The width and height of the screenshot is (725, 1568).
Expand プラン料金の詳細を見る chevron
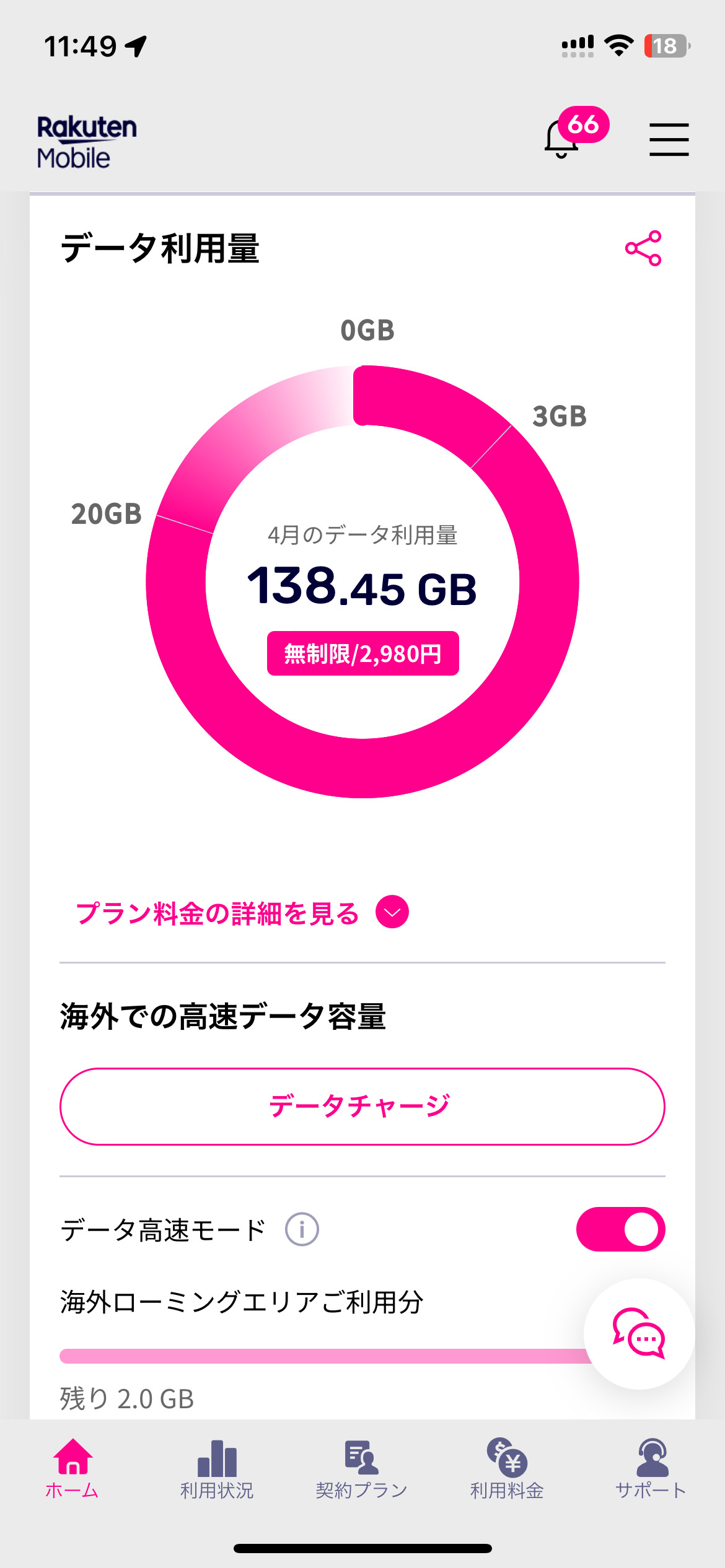(392, 912)
